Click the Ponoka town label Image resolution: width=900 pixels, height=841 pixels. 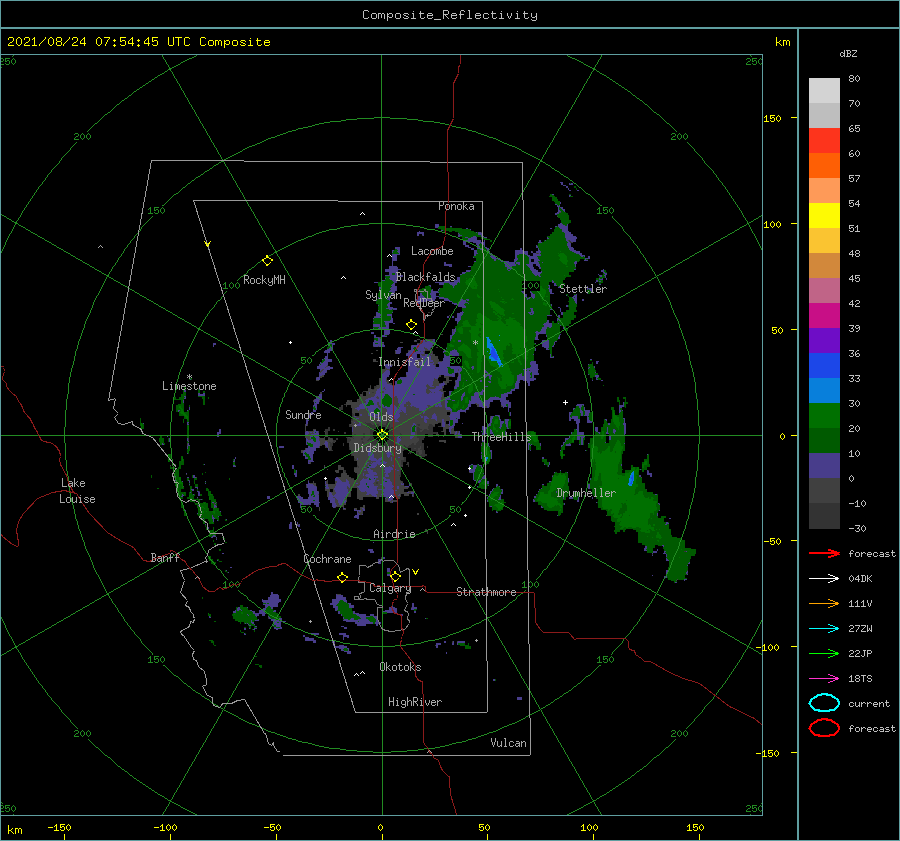456,206
